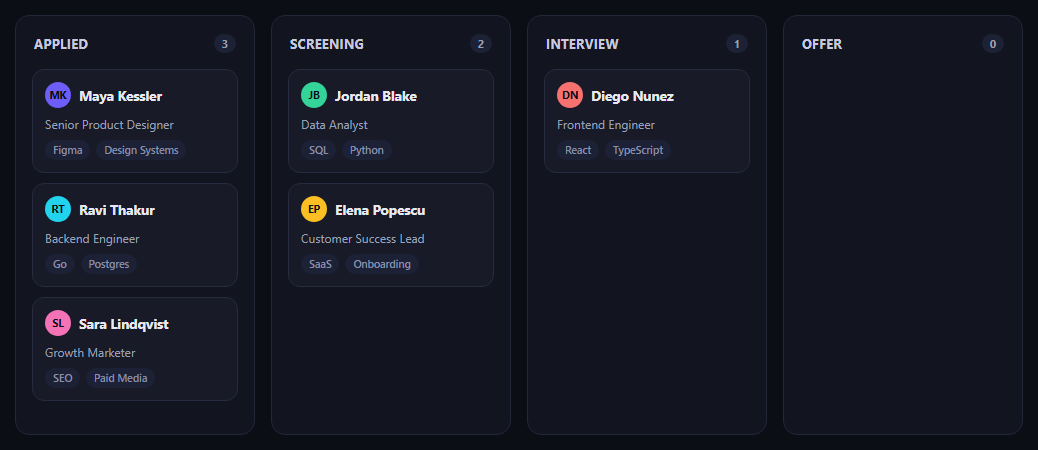
Task: Click the Applied count badge showing 3
Action: pyautogui.click(x=224, y=44)
